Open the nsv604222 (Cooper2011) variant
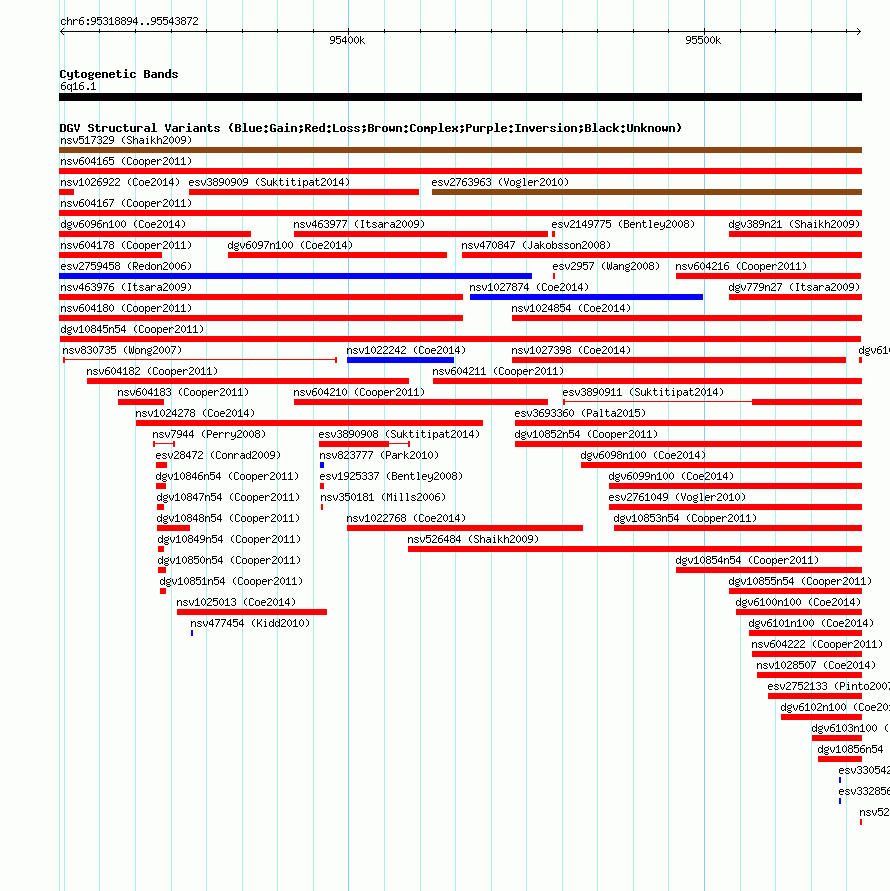The image size is (890, 891). 817,645
